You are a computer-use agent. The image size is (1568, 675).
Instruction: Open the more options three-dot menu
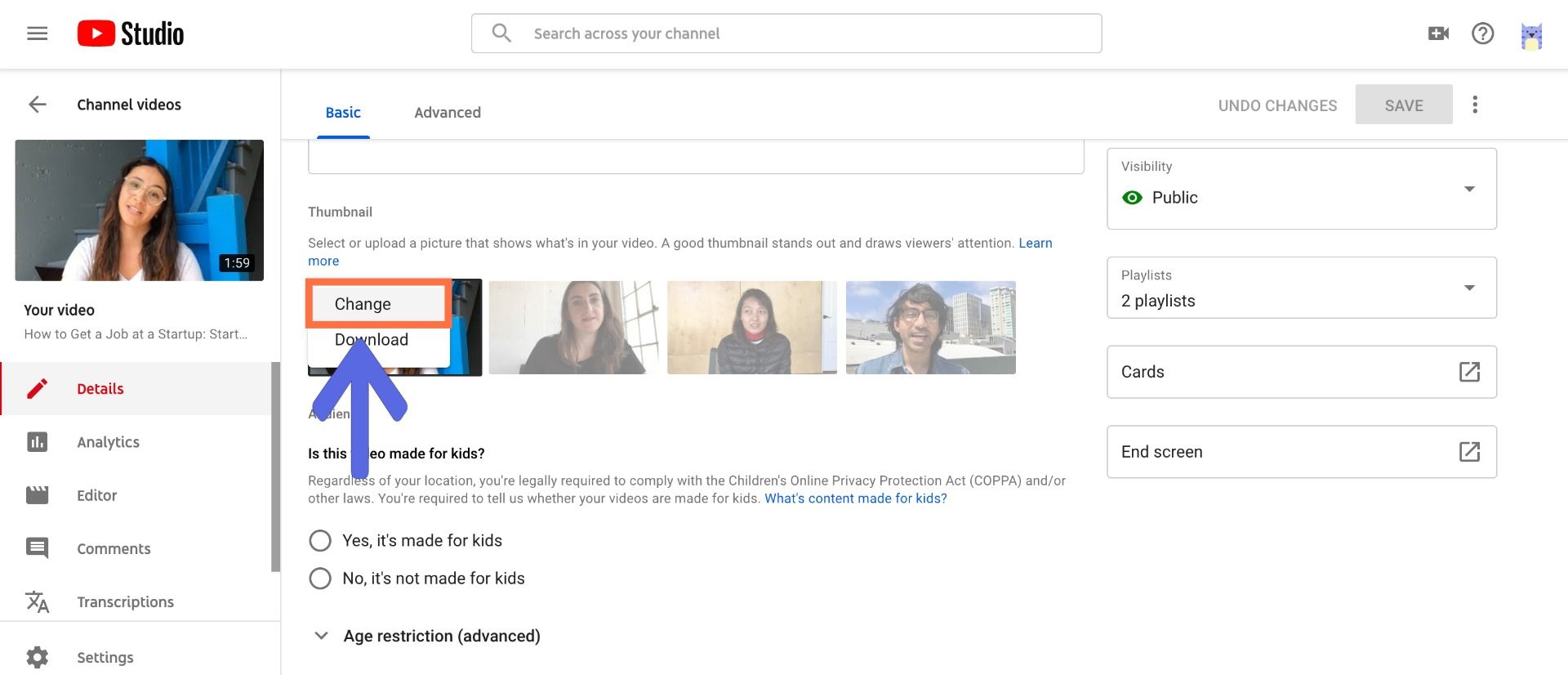[x=1475, y=105]
